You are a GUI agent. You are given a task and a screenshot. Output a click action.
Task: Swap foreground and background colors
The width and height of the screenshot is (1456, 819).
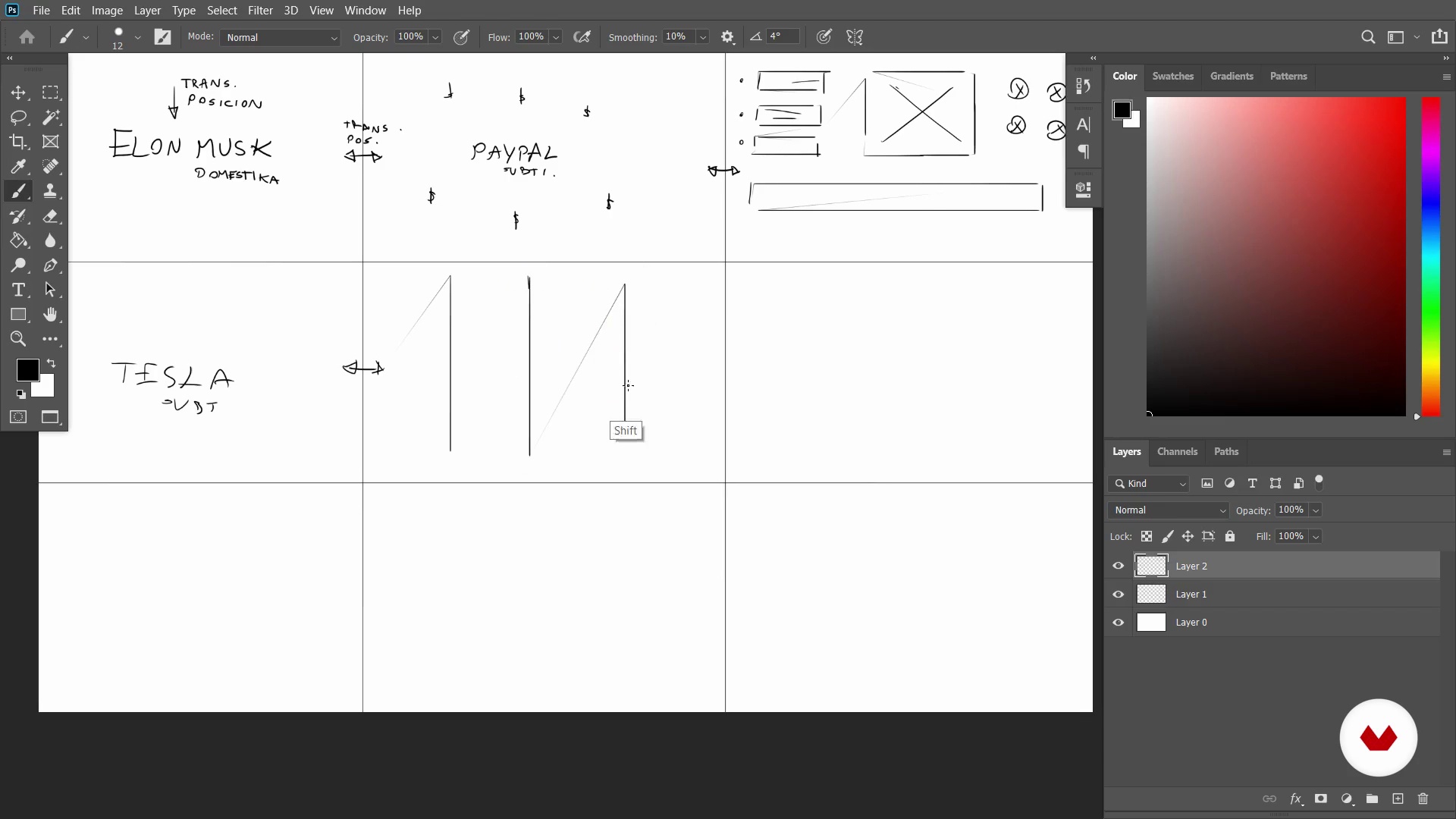pos(52,363)
